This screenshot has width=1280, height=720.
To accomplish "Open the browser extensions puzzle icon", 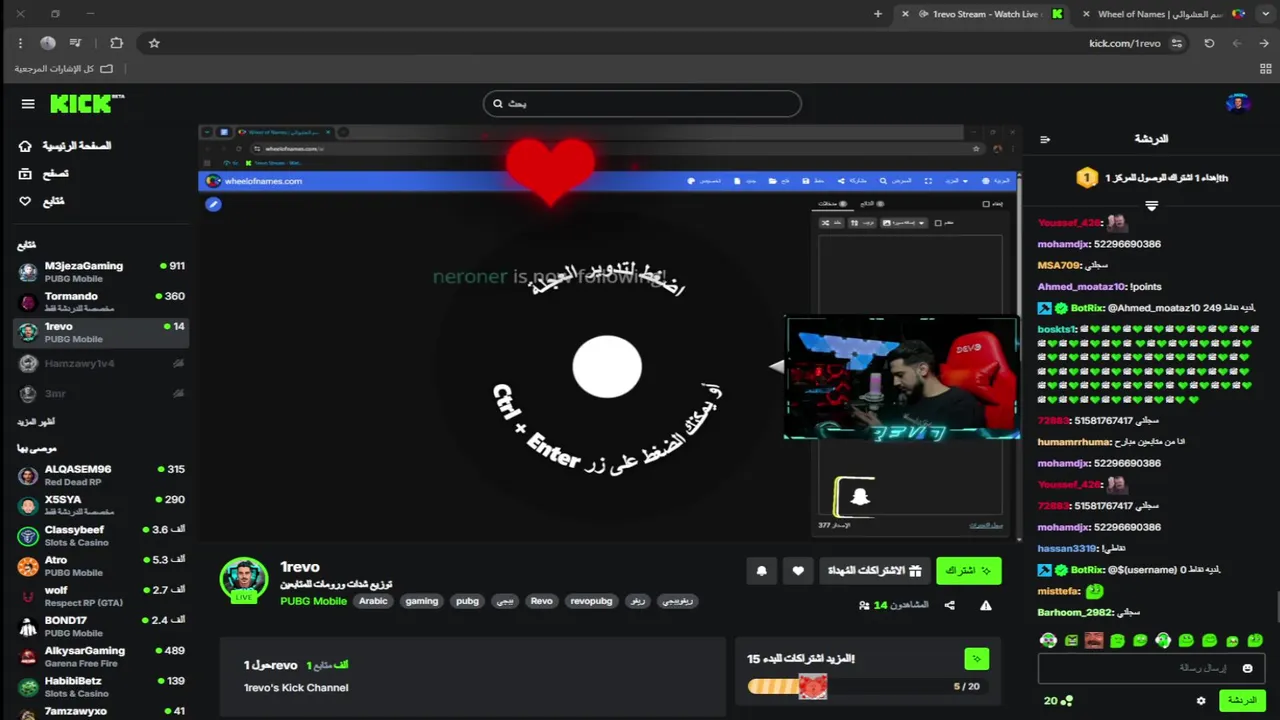I will point(117,43).
